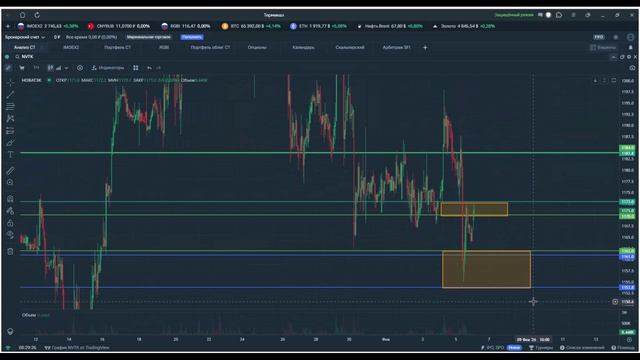This screenshot has height=360, width=640.
Task: Select the zoom-in magnifier tool
Action: 11,182
